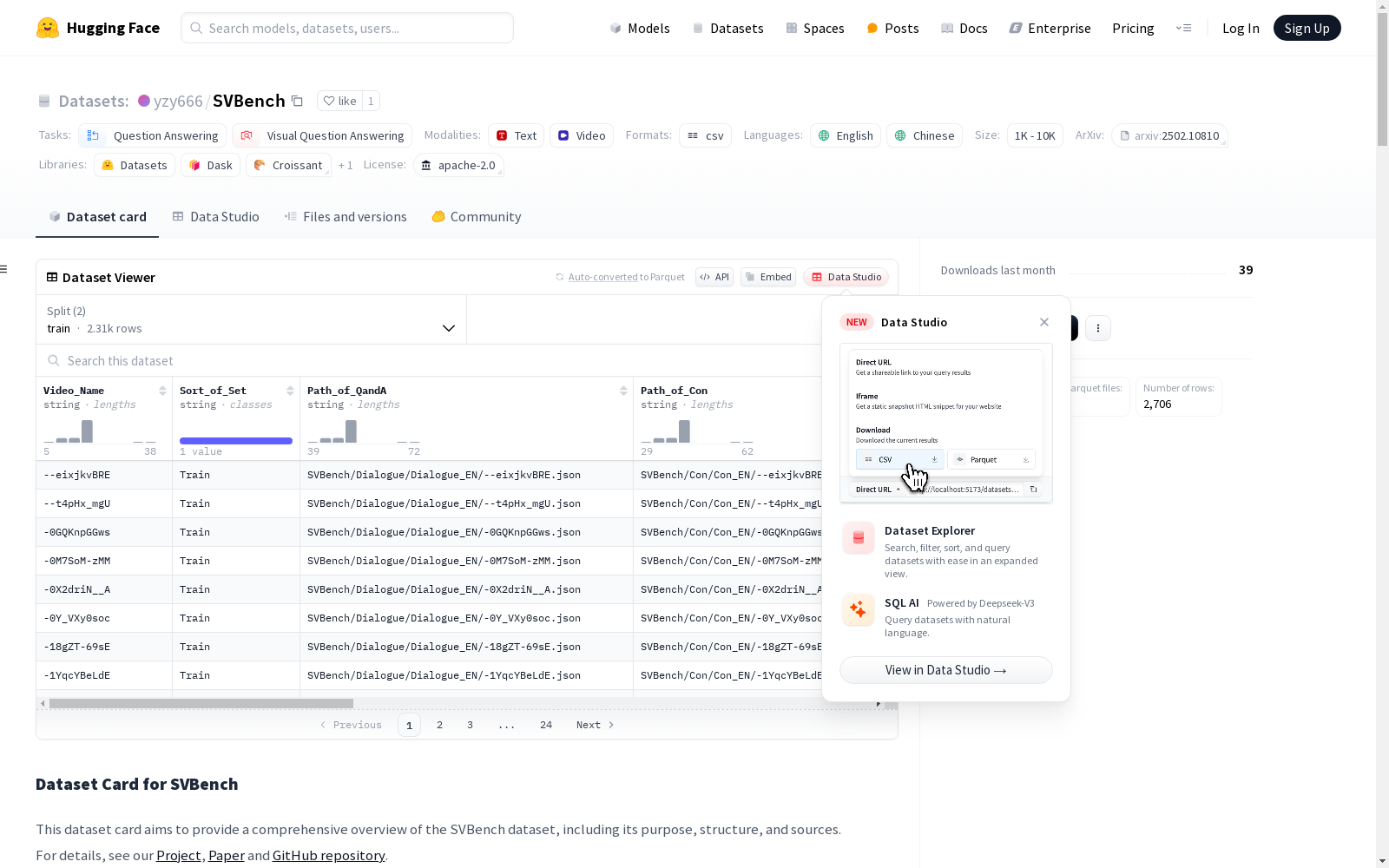Image resolution: width=1389 pixels, height=868 pixels.
Task: Click the Auto-converted to Parquet link
Action: [x=620, y=277]
